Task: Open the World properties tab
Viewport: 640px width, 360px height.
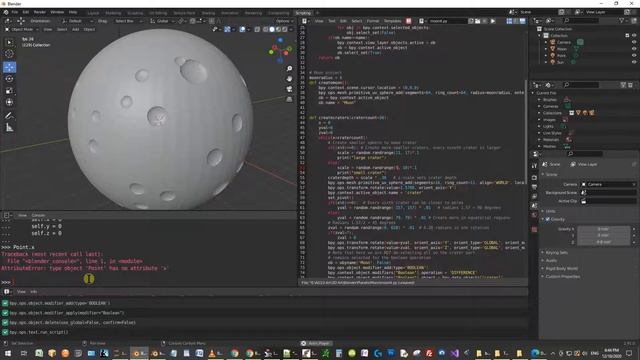Action: pyautogui.click(x=534, y=215)
